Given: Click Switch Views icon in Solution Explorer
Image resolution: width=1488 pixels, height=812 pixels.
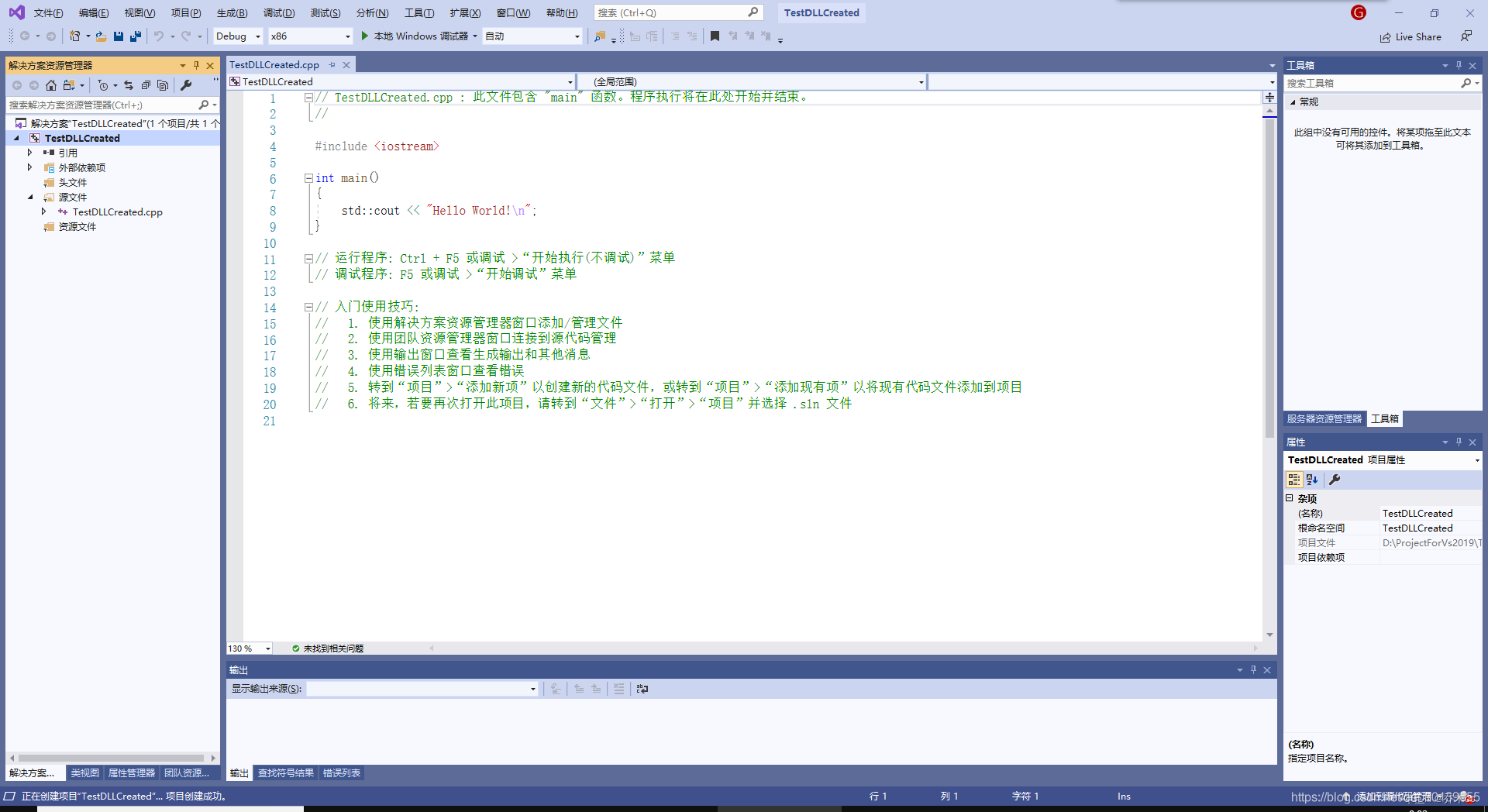Looking at the screenshot, I should [x=69, y=85].
